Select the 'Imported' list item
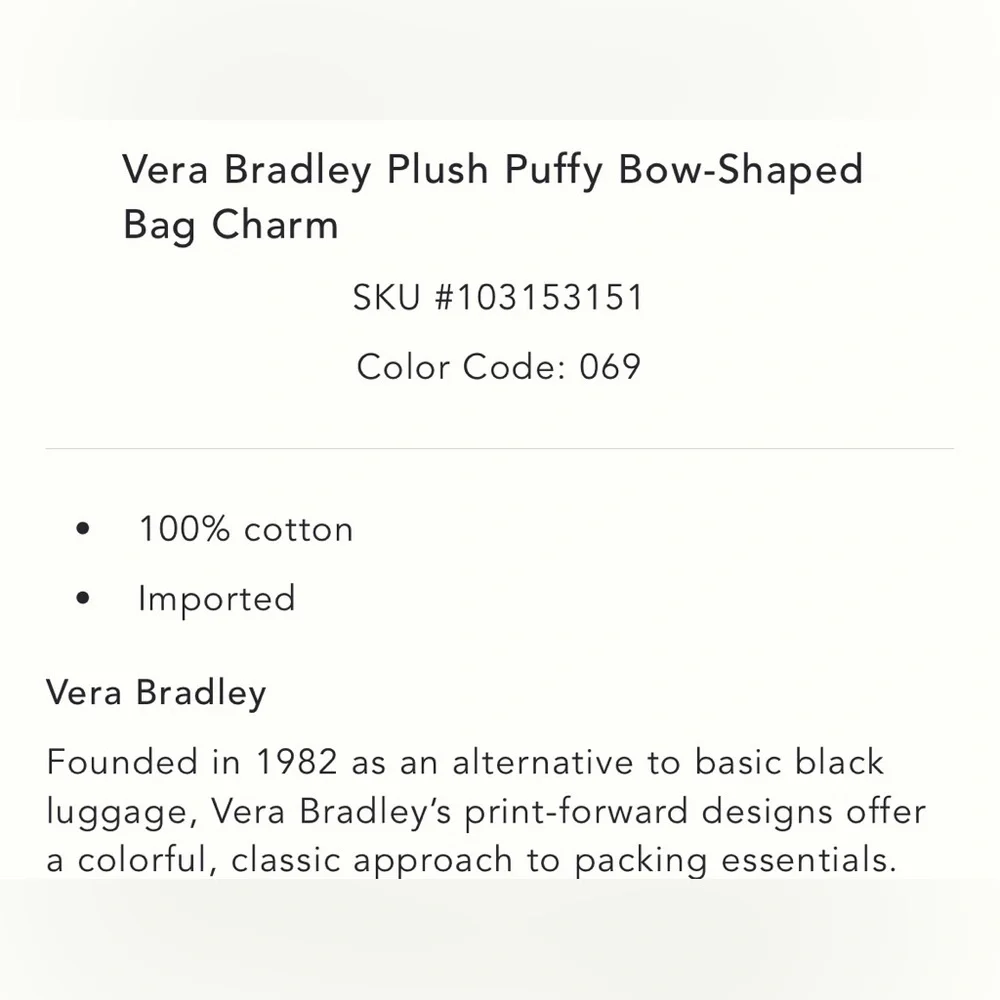This screenshot has height=1000, width=1000. coord(217,599)
